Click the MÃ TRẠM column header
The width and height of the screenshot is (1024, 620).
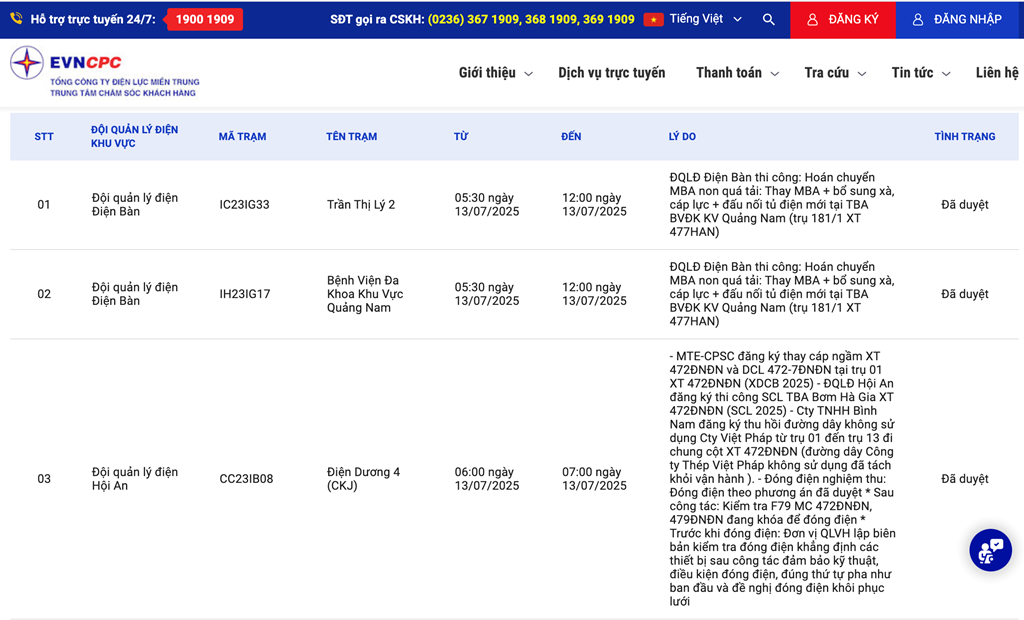click(242, 137)
